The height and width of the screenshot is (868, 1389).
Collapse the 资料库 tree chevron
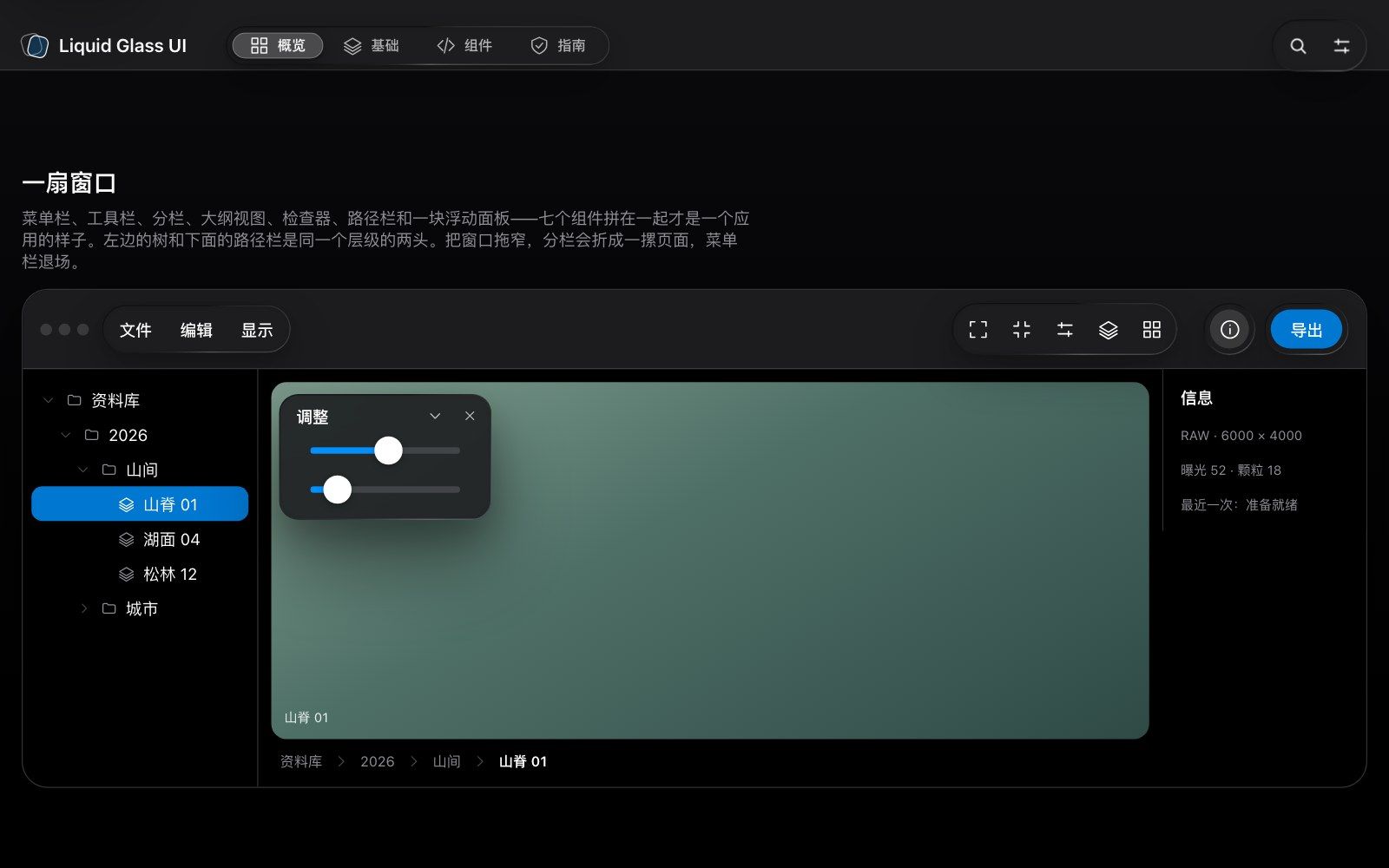pos(49,400)
